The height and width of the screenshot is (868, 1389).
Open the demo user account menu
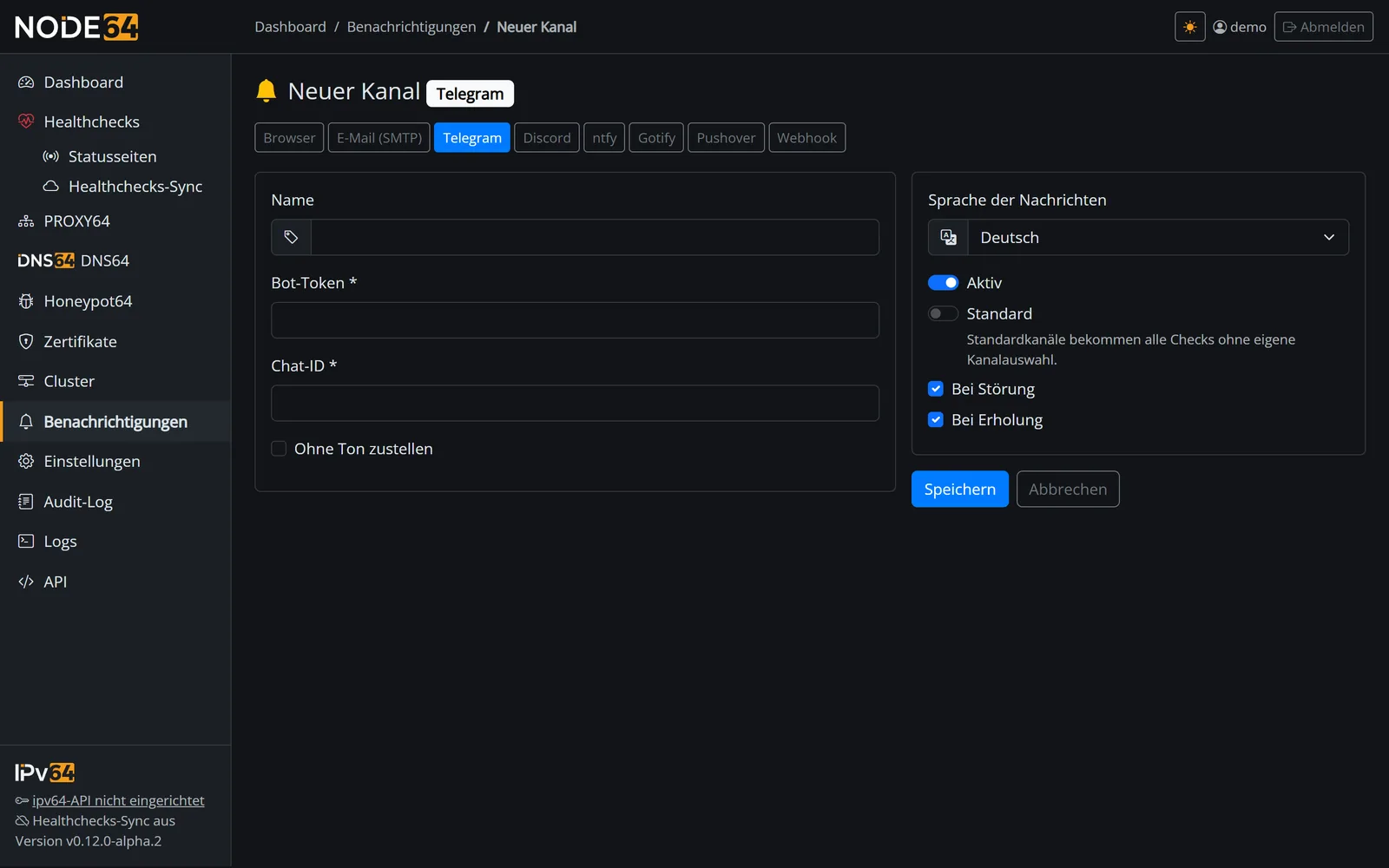click(x=1240, y=27)
